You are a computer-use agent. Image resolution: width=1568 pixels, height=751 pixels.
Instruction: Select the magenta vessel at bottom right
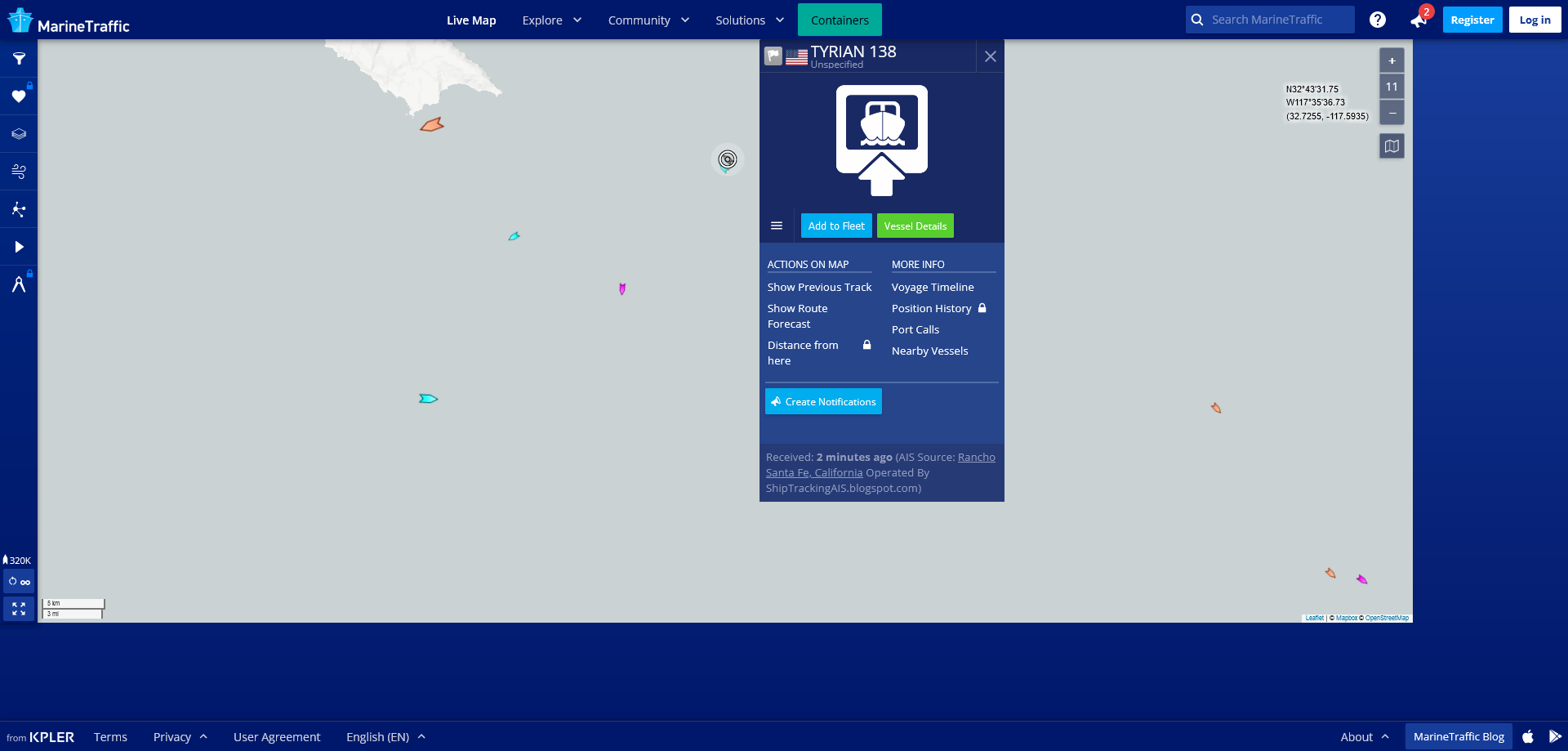pyautogui.click(x=1361, y=579)
